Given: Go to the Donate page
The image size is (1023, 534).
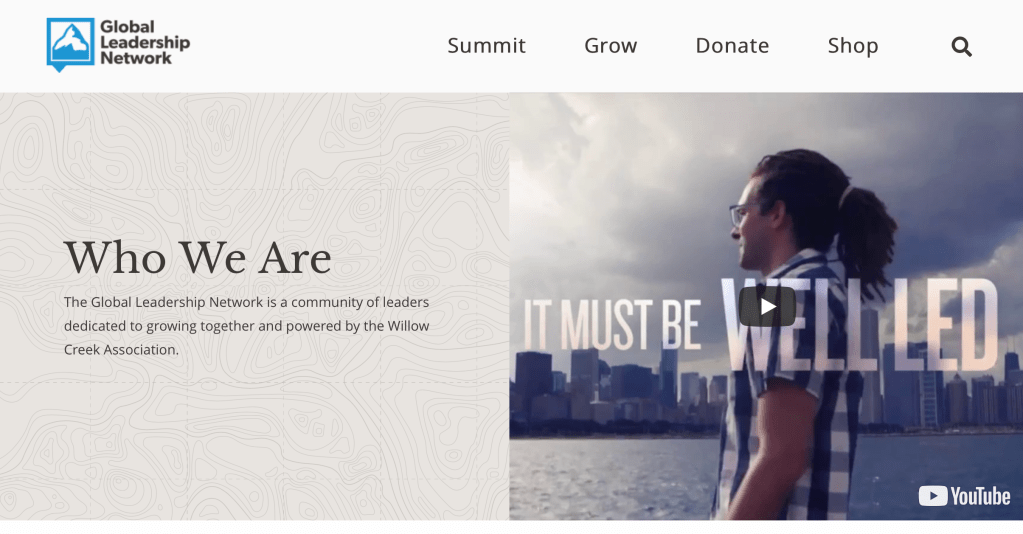Looking at the screenshot, I should pos(732,46).
